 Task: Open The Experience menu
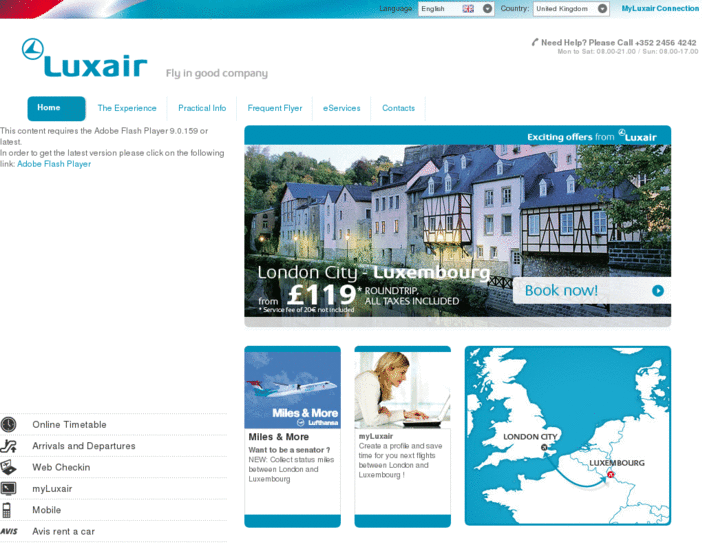click(127, 108)
